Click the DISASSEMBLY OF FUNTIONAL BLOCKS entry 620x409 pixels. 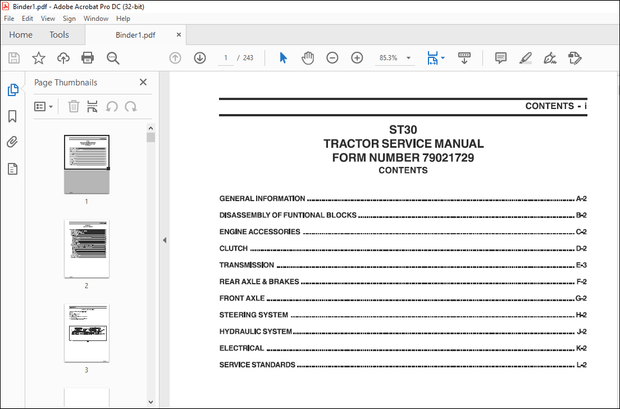point(403,215)
